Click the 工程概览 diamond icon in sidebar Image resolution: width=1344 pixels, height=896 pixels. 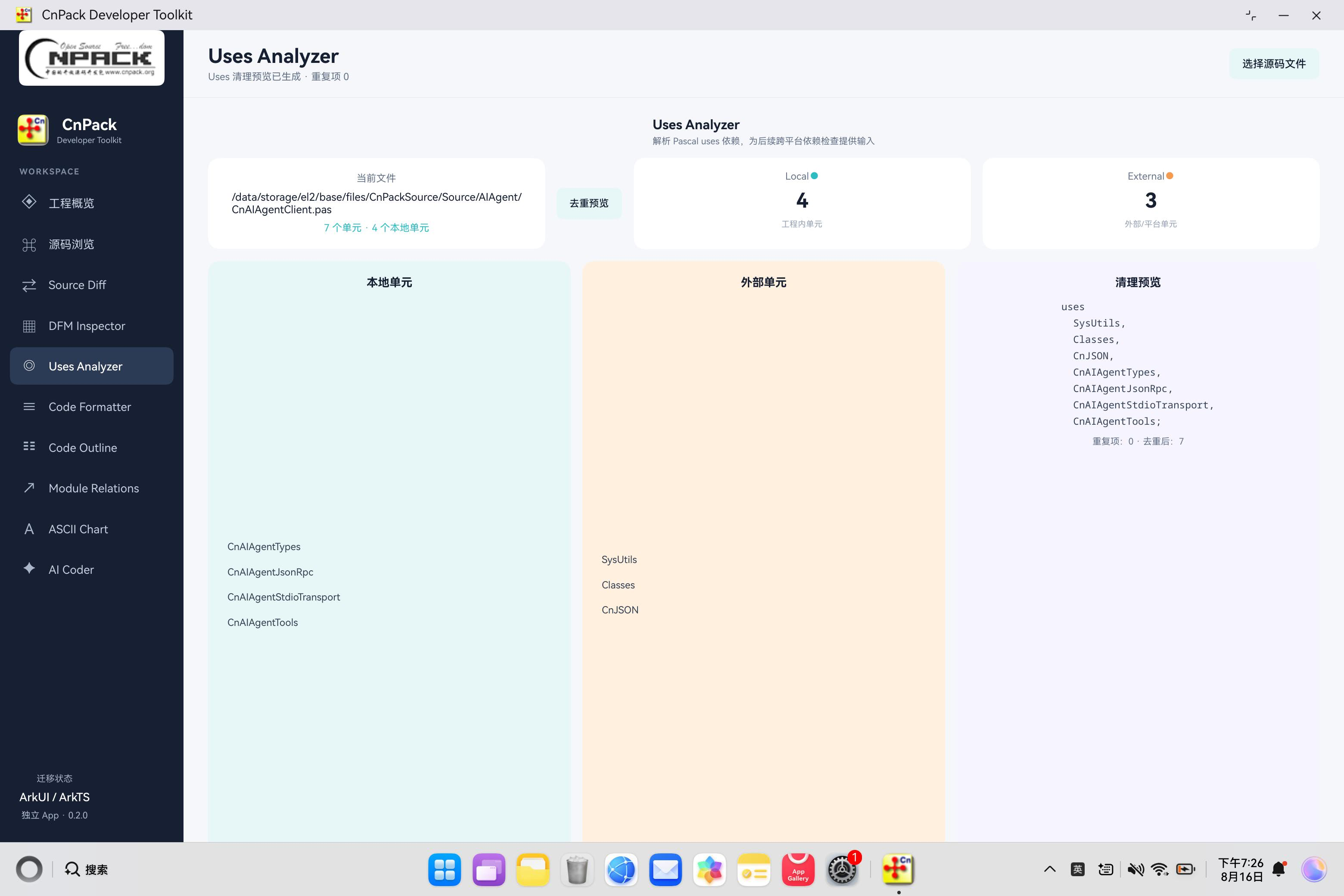click(x=29, y=202)
